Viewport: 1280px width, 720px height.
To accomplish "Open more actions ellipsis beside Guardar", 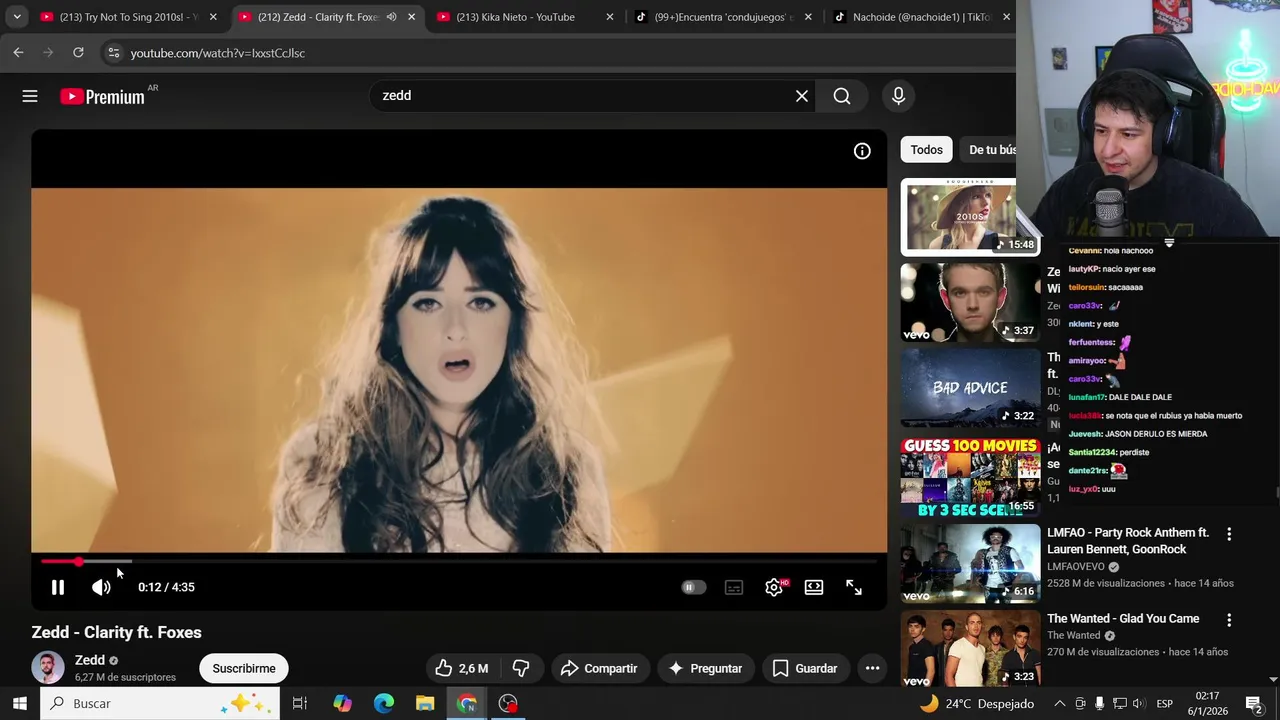I will click(x=873, y=669).
